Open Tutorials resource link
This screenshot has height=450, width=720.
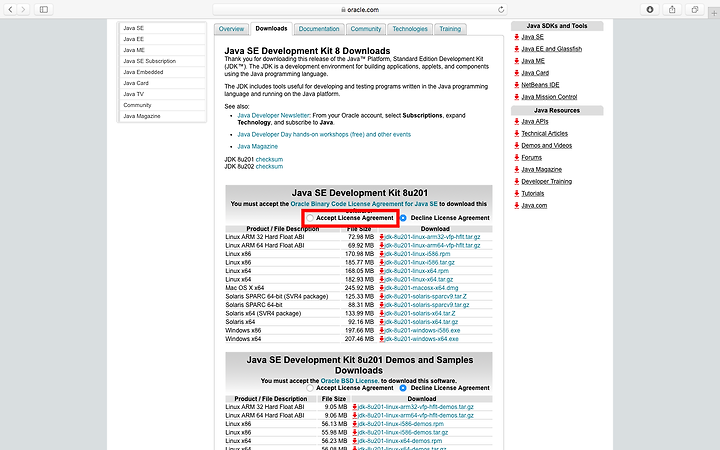click(533, 193)
